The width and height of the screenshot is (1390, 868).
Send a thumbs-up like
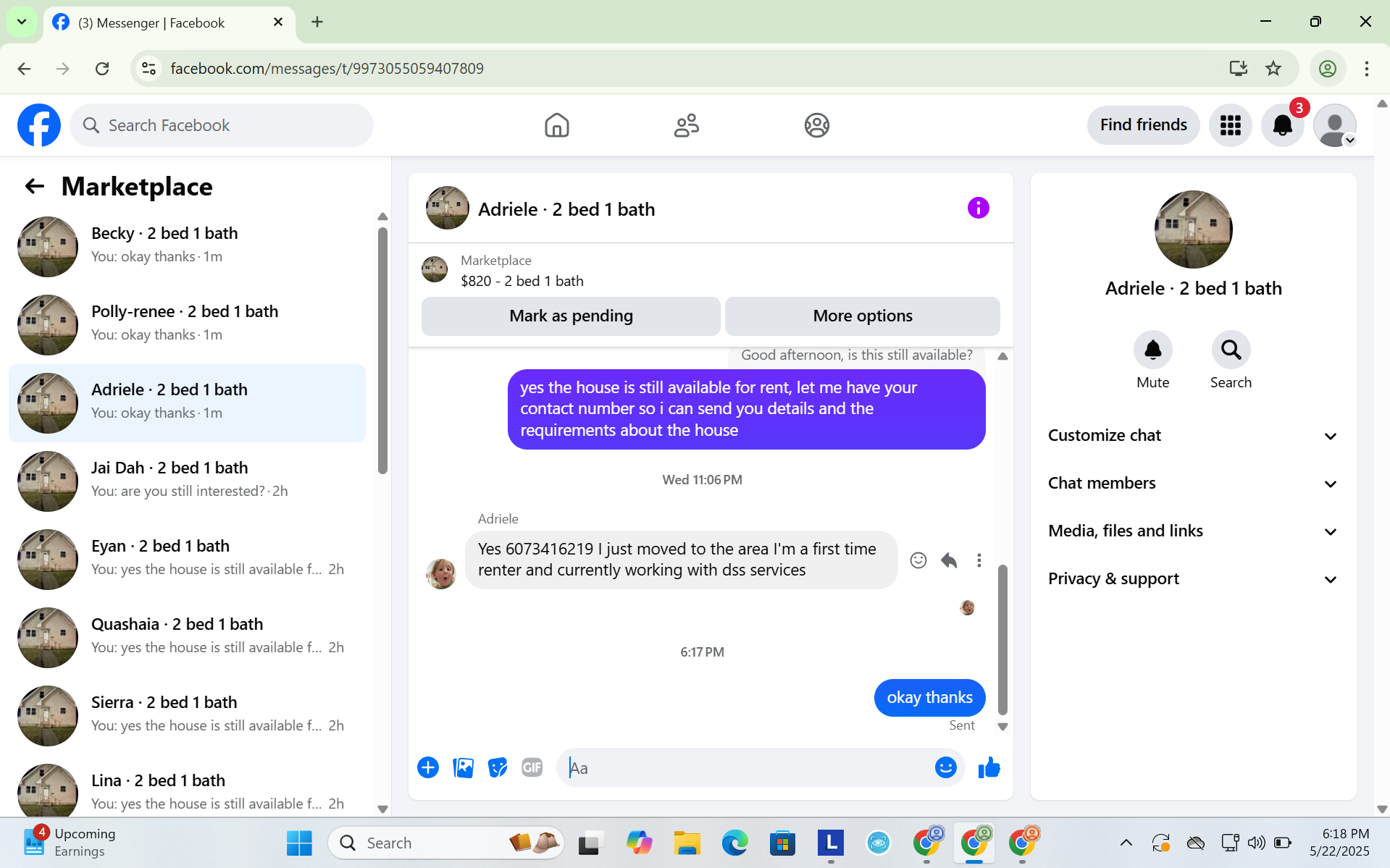(989, 767)
